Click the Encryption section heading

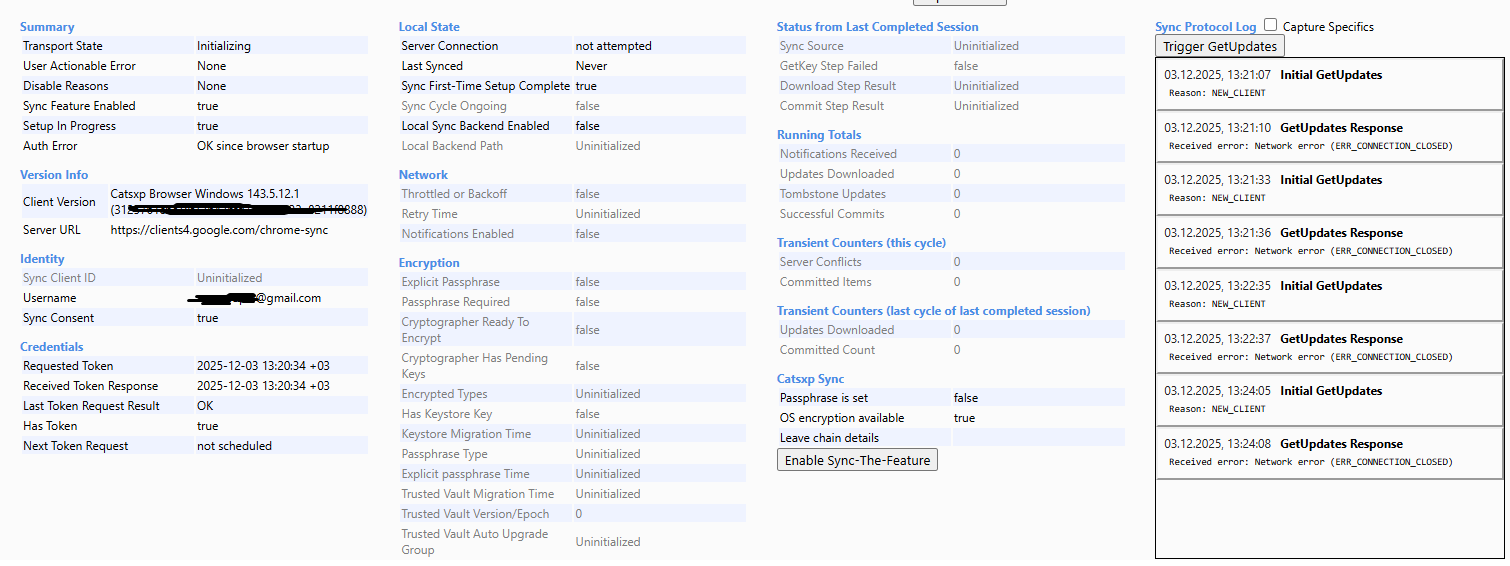[x=429, y=263]
